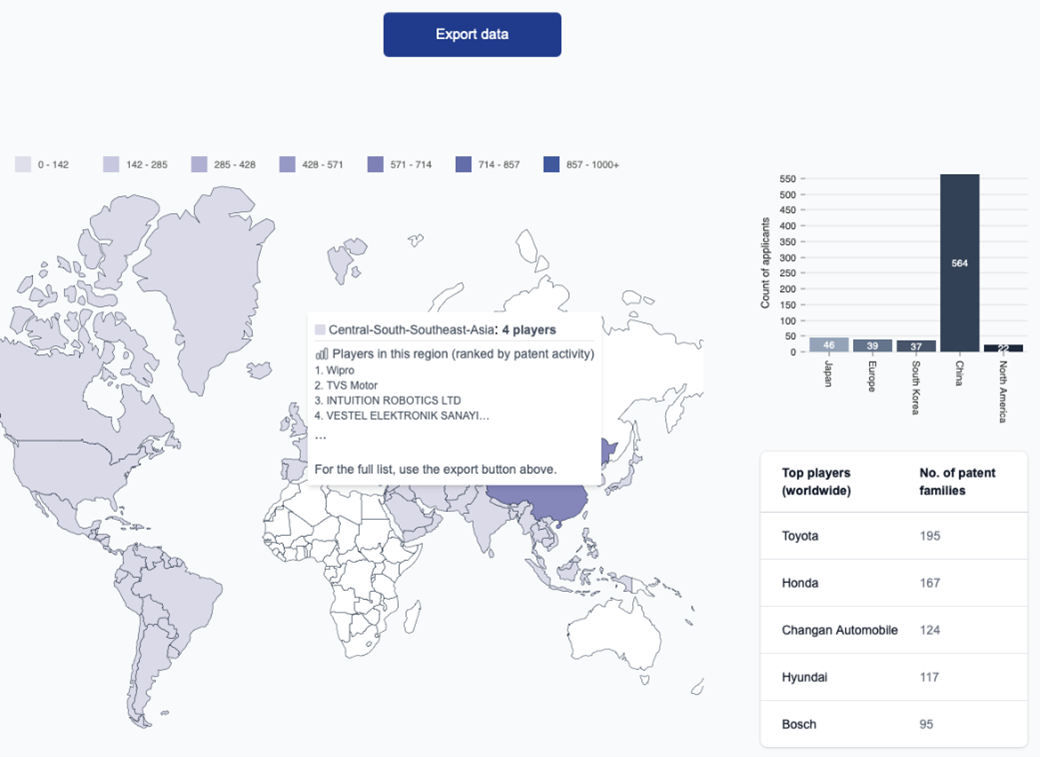Click the China bar showing 564

coord(959,263)
